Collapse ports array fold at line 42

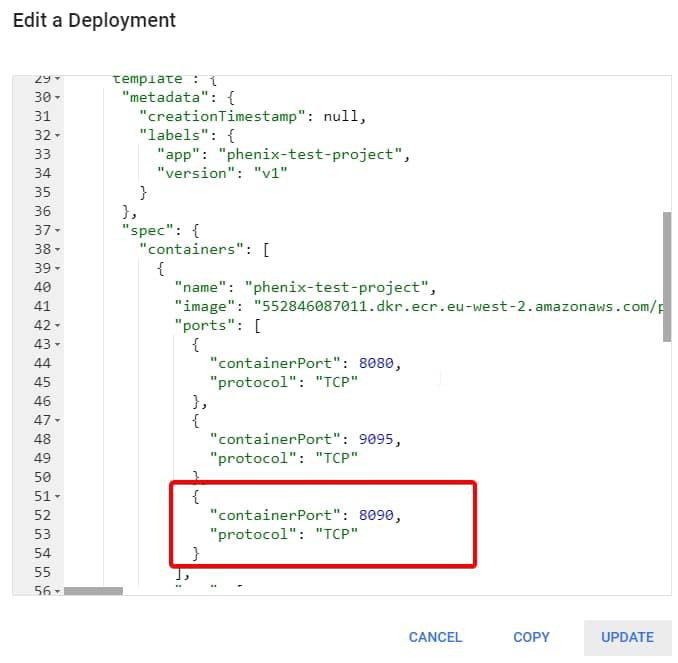(x=58, y=326)
